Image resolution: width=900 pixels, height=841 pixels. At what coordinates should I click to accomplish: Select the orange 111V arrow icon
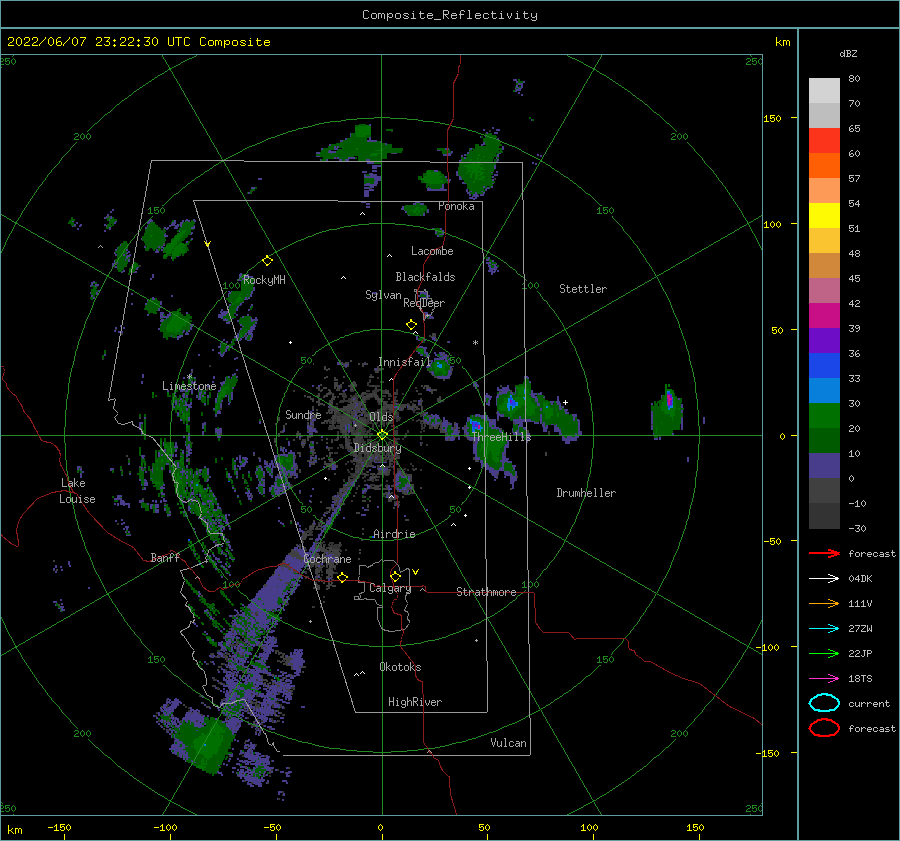click(824, 603)
